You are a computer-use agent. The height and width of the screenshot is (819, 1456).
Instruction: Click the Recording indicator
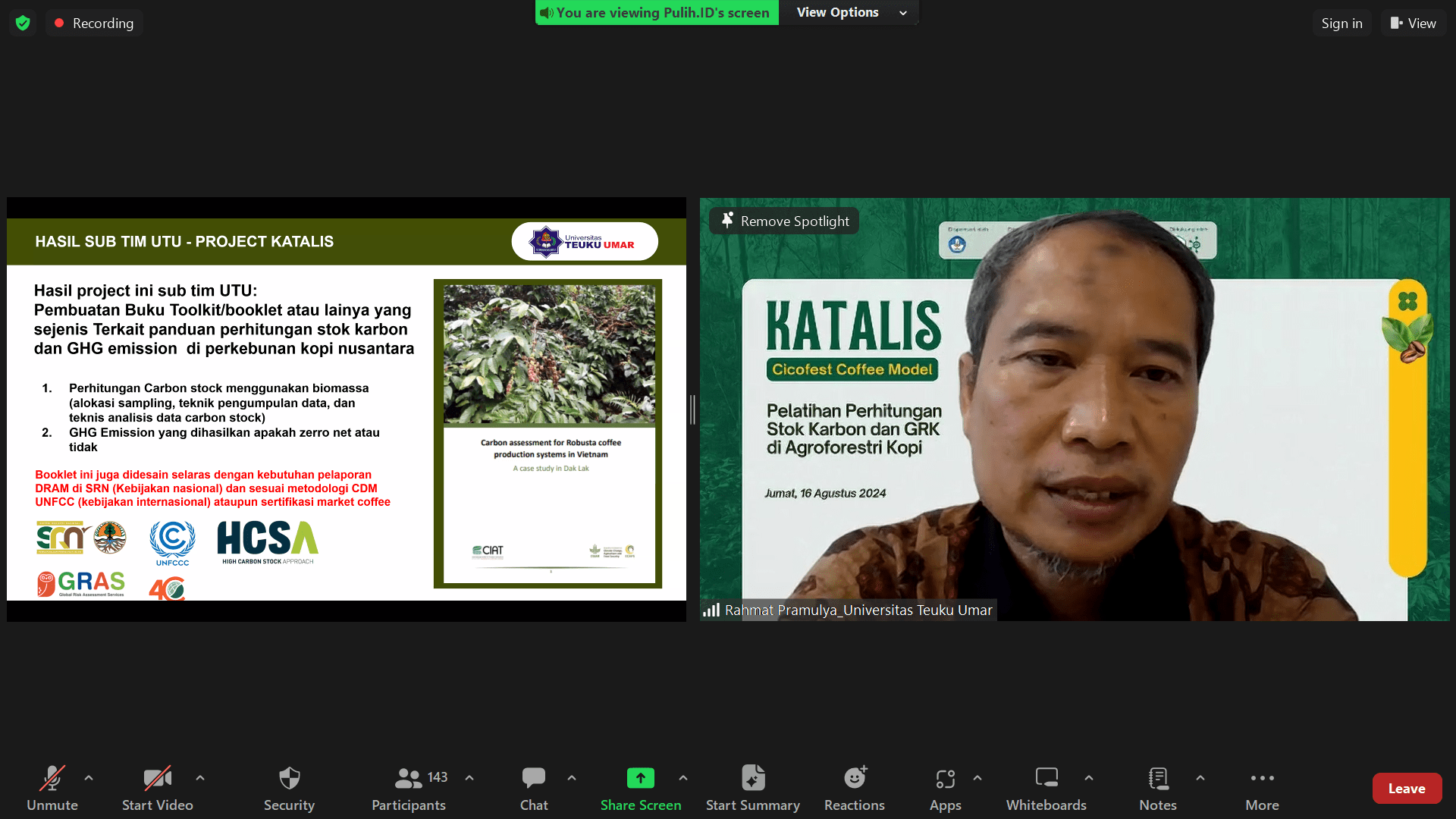95,23
